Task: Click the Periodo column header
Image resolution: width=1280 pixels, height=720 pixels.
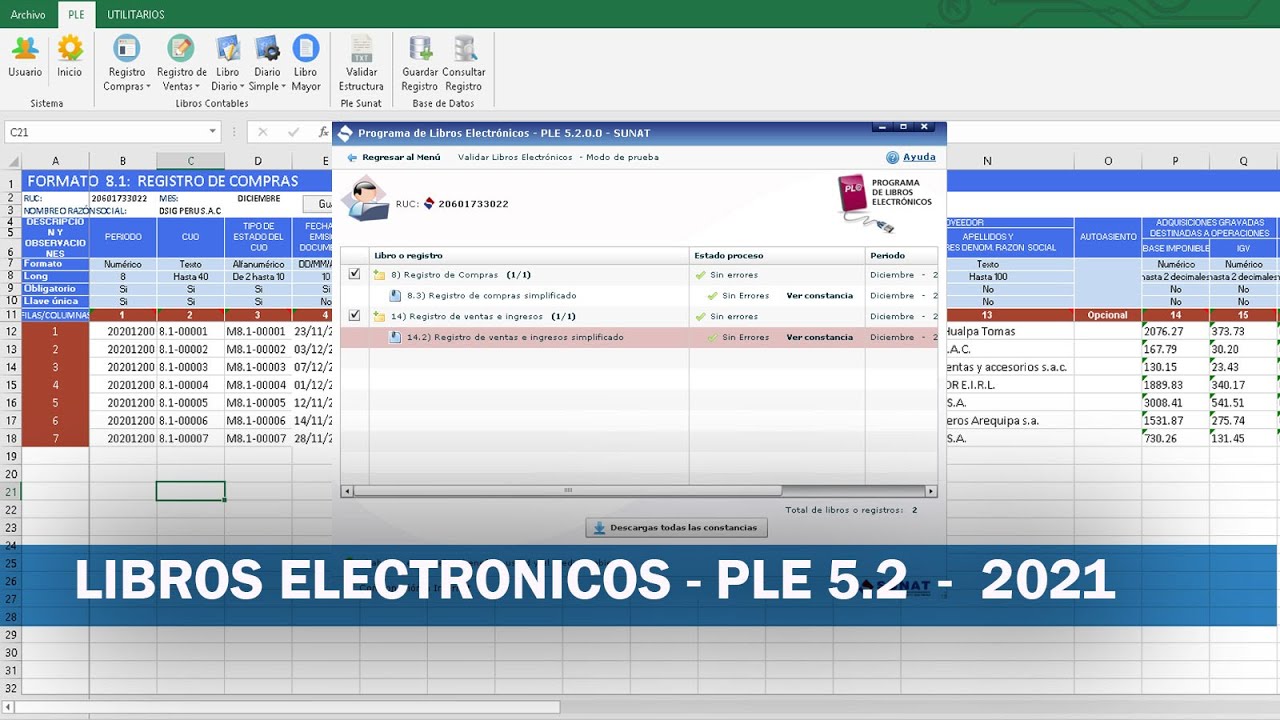Action: 901,256
